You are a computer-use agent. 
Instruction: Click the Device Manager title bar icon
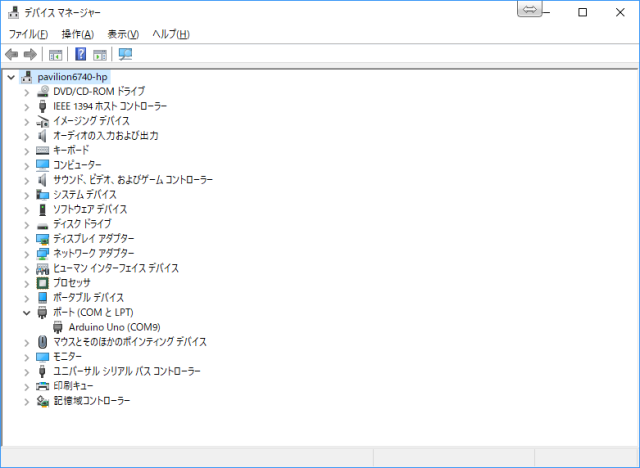(x=13, y=12)
